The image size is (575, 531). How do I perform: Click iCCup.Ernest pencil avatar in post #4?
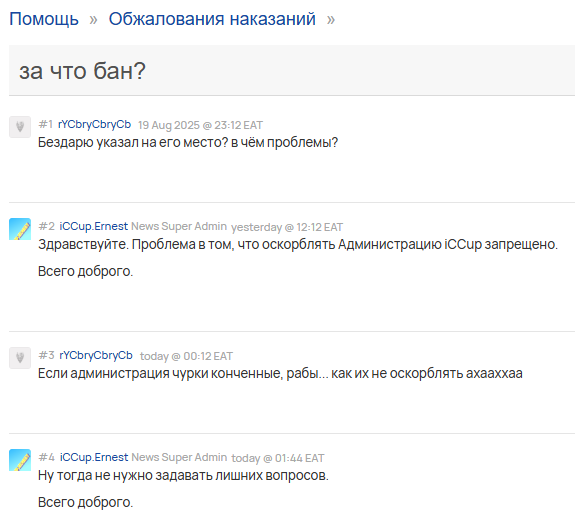coord(20,460)
